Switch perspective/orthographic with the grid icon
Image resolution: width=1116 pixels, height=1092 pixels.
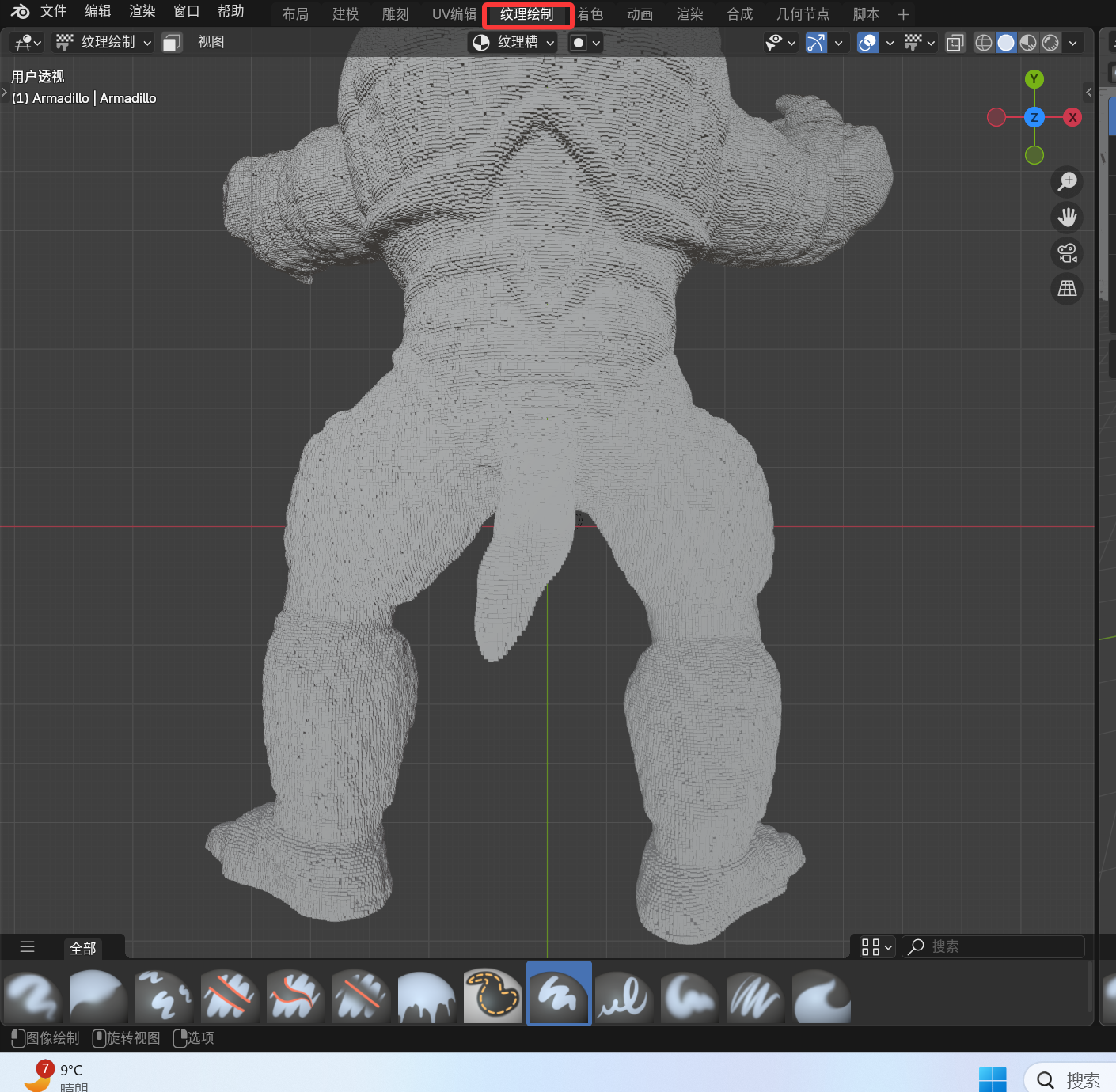pyautogui.click(x=1067, y=289)
